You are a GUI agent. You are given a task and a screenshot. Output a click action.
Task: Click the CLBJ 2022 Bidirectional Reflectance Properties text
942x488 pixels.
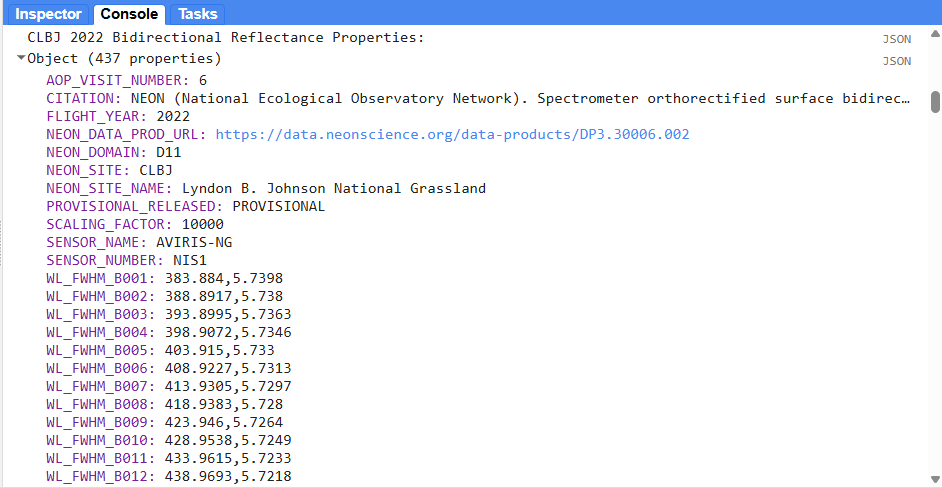tap(226, 37)
